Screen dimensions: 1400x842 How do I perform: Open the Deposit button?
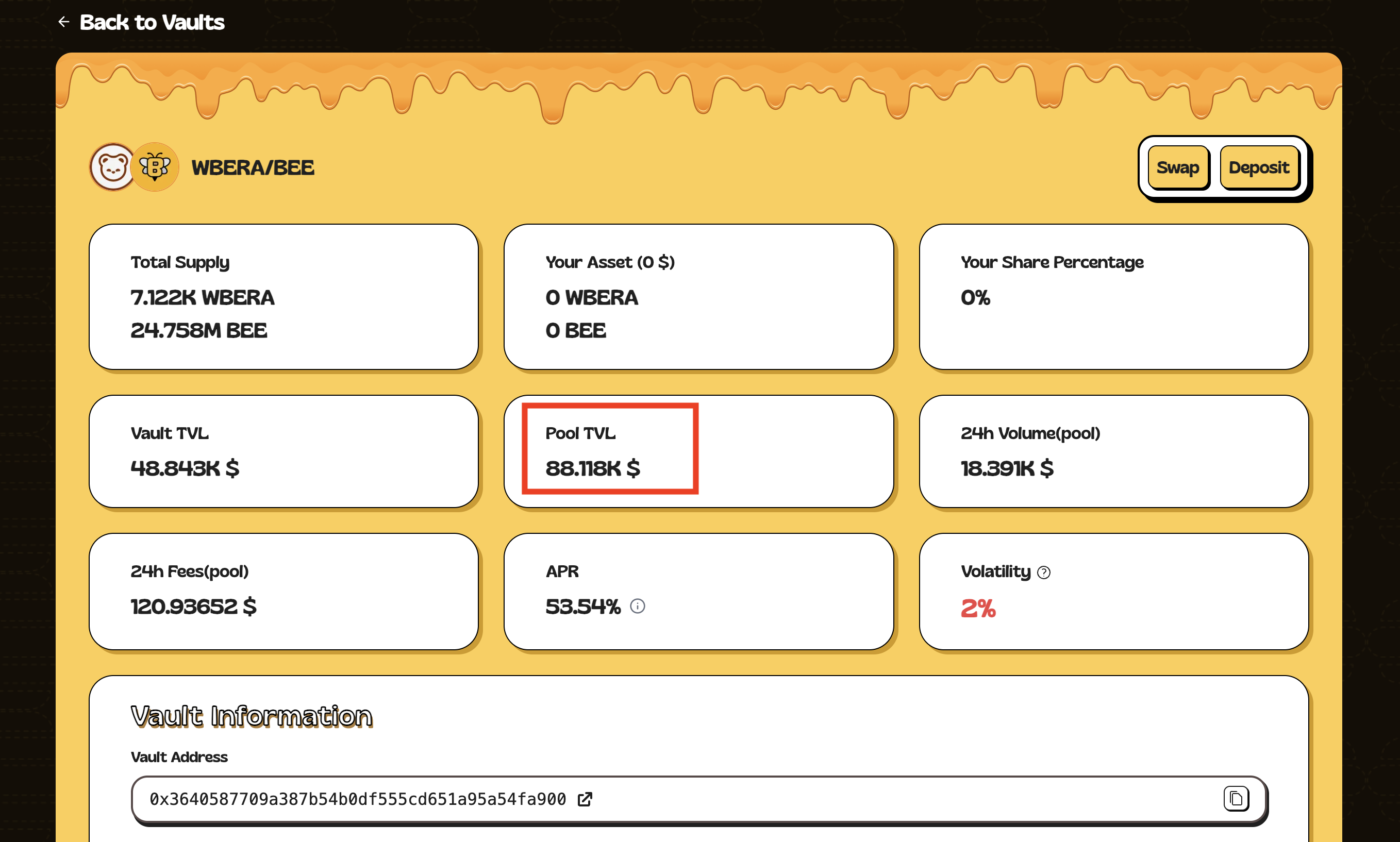pyautogui.click(x=1259, y=167)
